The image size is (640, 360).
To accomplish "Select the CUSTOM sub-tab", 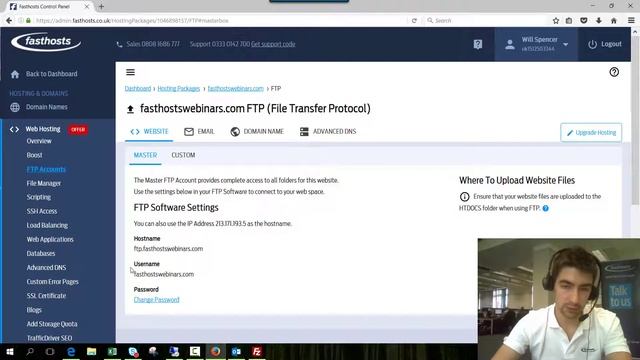I will point(183,155).
